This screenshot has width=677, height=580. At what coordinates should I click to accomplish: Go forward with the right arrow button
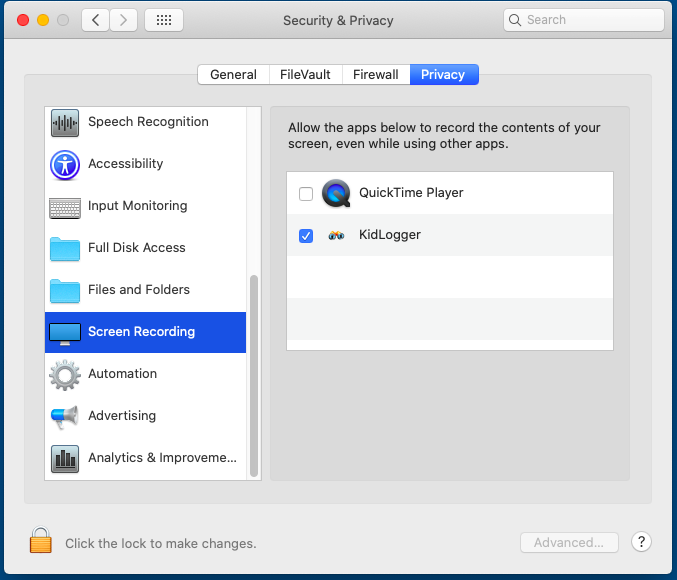click(x=123, y=20)
